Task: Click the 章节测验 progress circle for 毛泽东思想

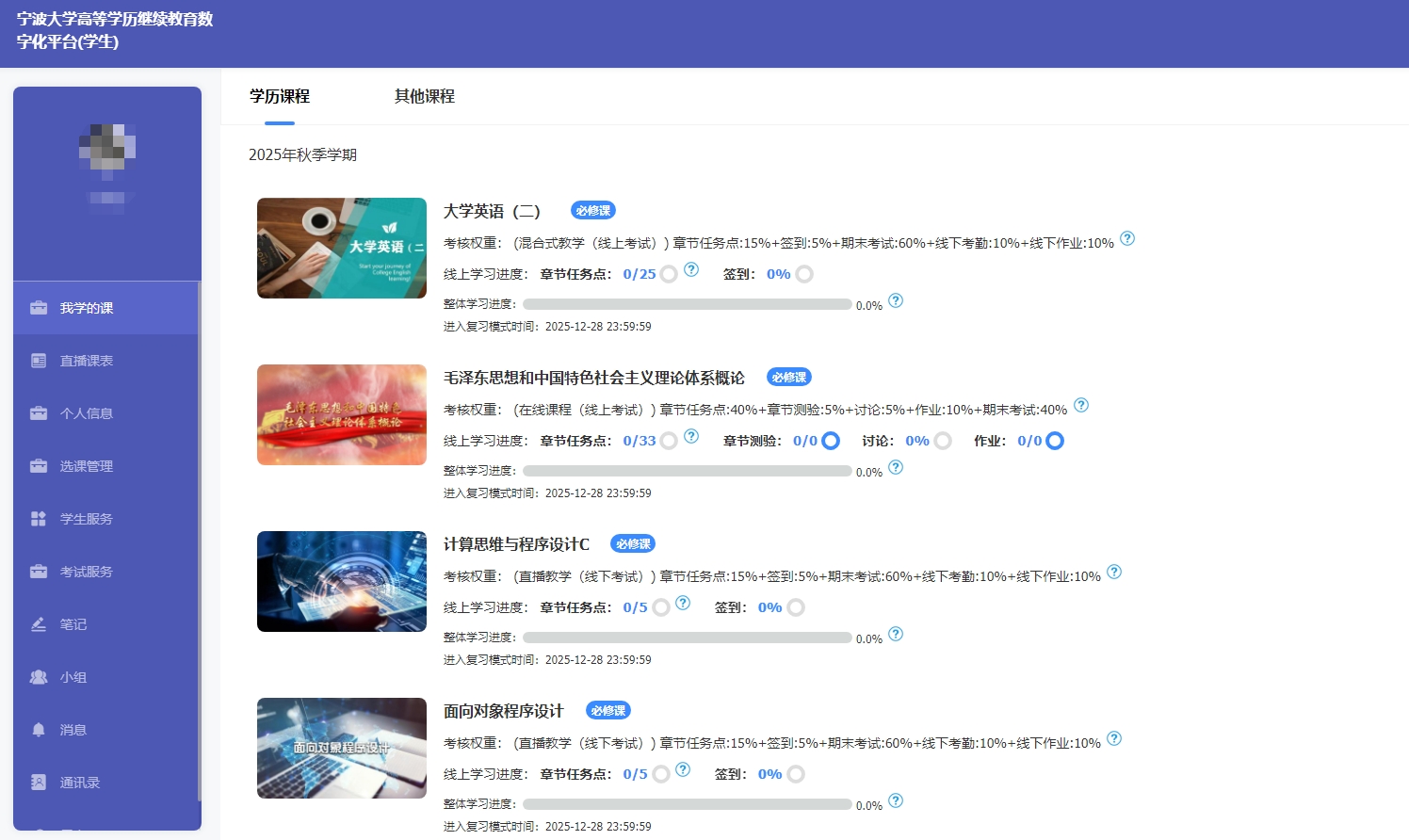Action: pos(831,441)
